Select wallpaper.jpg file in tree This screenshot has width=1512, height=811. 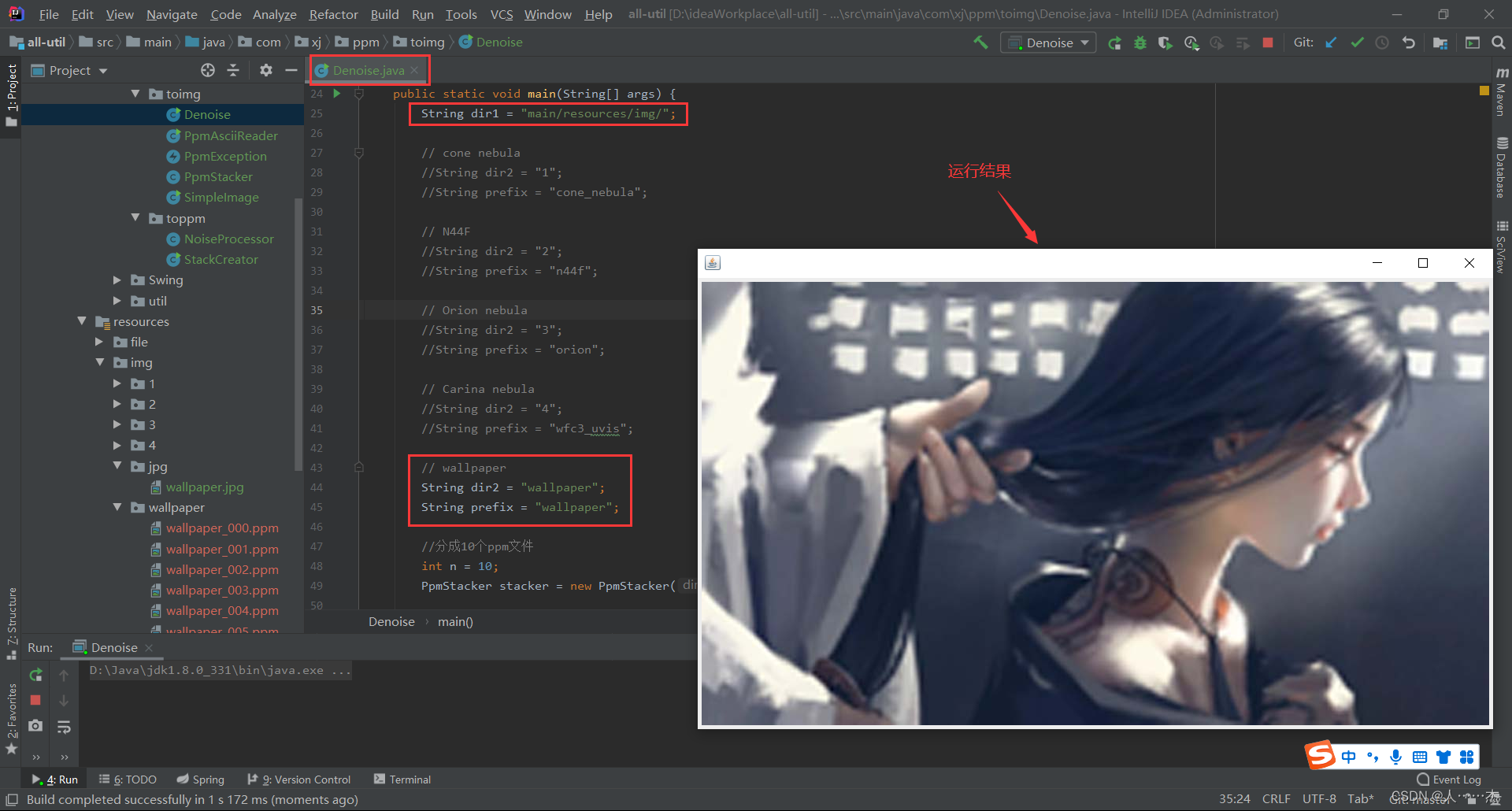click(x=205, y=487)
